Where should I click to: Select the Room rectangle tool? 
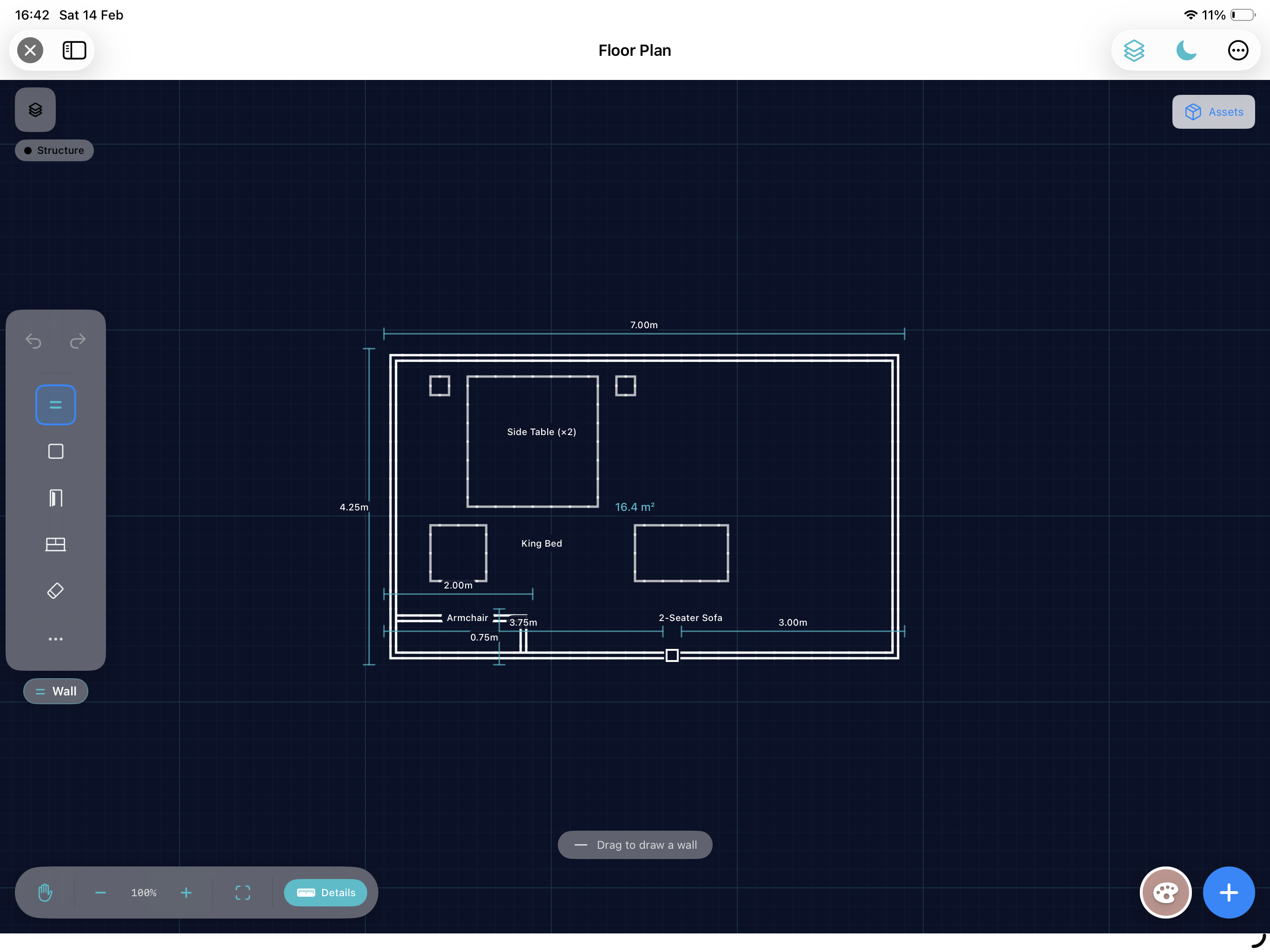pos(55,451)
